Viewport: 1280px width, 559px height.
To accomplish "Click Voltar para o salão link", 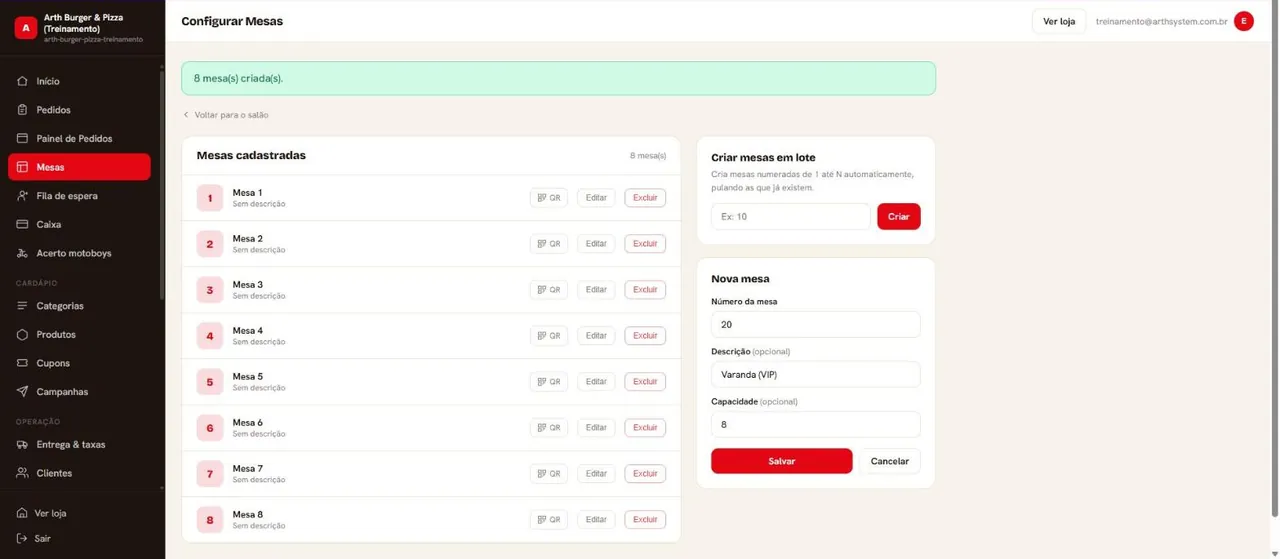I will [226, 115].
